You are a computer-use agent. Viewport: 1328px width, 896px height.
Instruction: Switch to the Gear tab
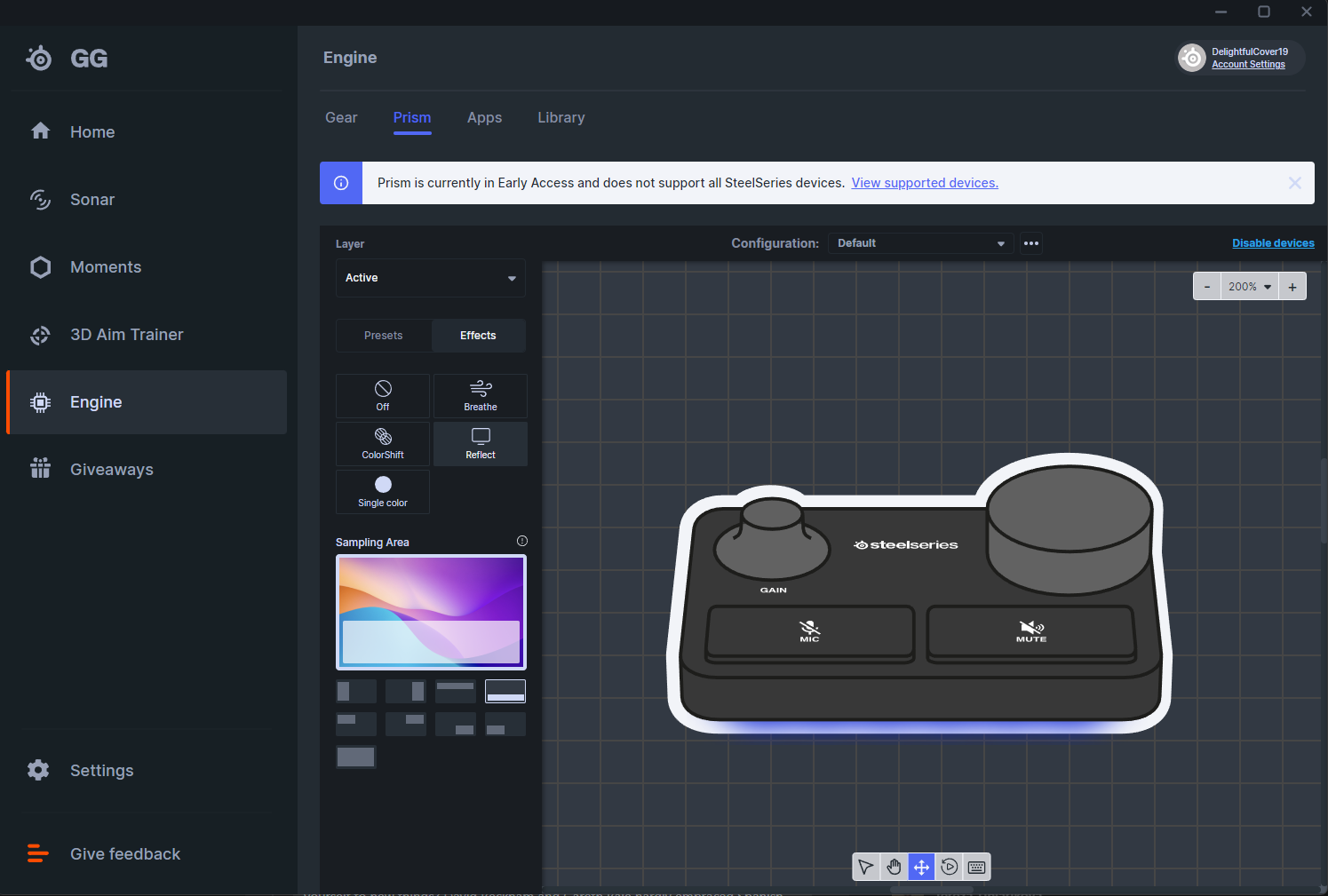tap(341, 117)
